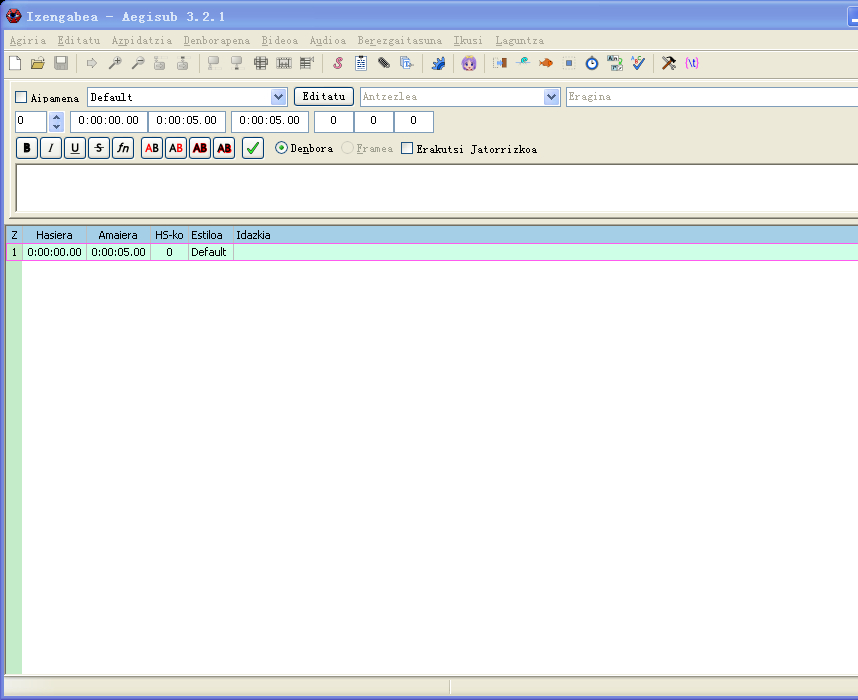Expand the Antzezlea combo box arrow

551,97
